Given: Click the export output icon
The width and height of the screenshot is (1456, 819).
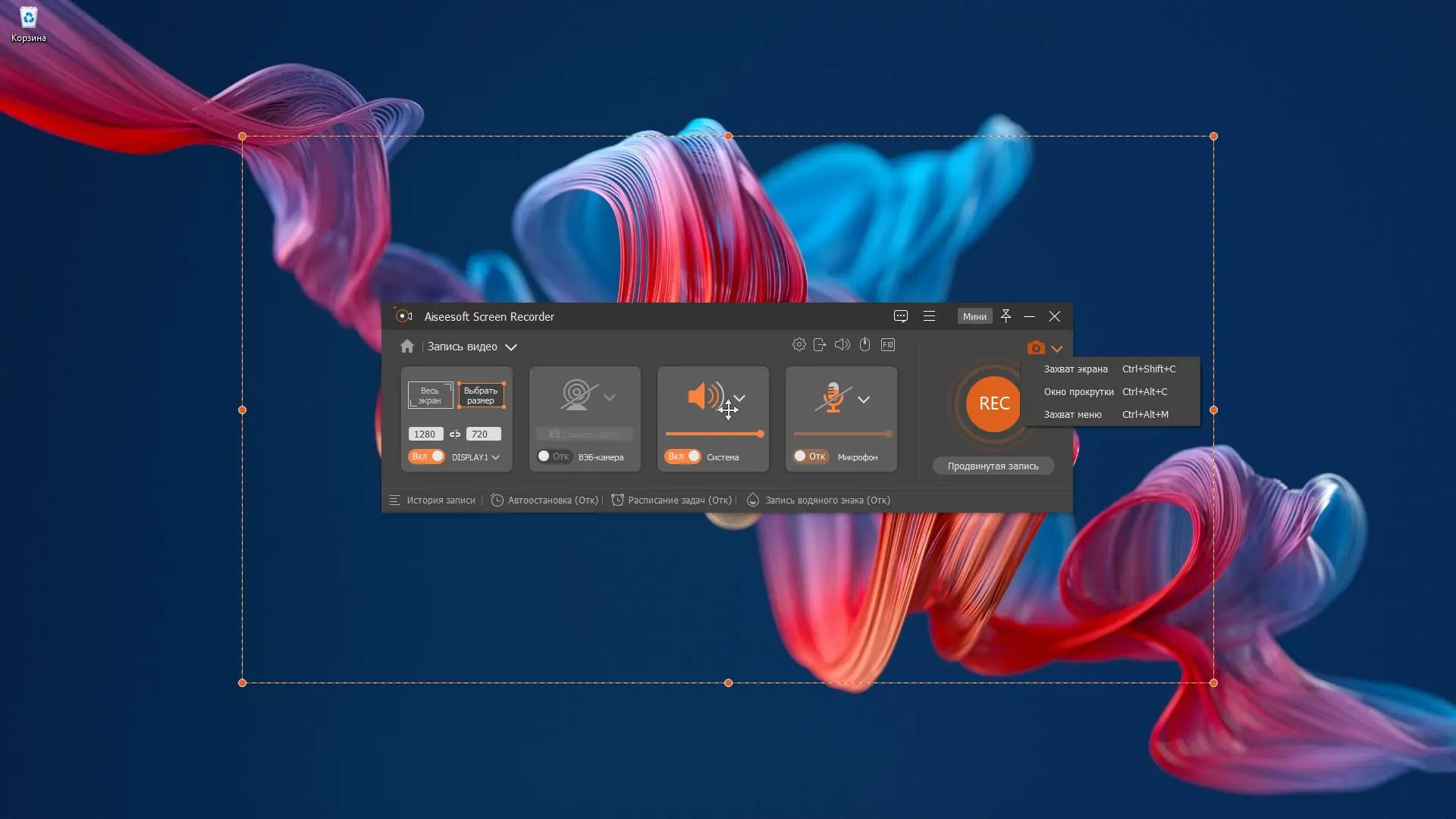Looking at the screenshot, I should (x=820, y=345).
